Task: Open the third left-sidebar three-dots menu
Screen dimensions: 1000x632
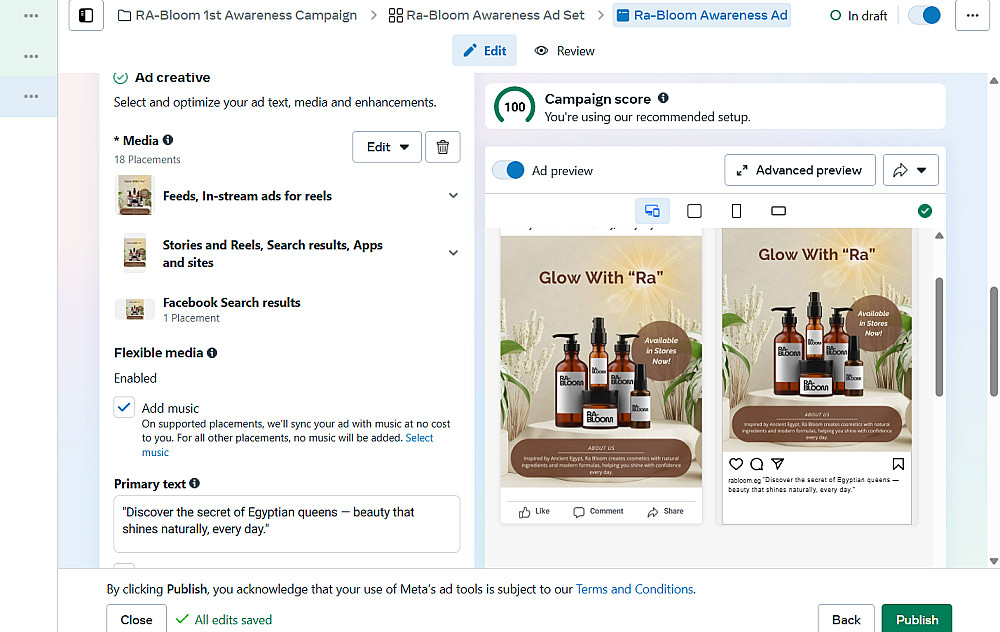Action: pos(31,96)
